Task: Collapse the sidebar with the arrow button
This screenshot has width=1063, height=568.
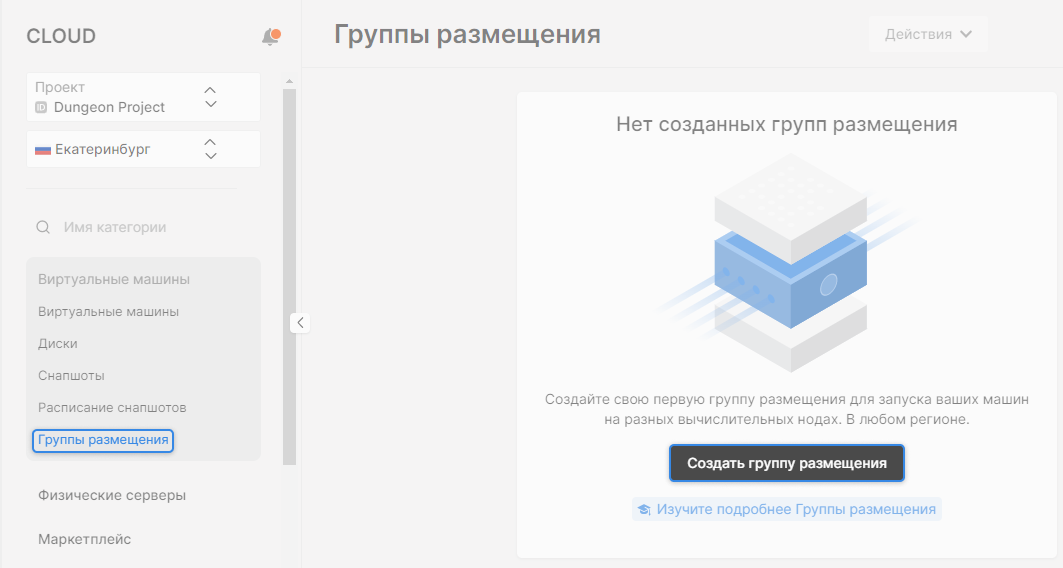Action: click(300, 323)
